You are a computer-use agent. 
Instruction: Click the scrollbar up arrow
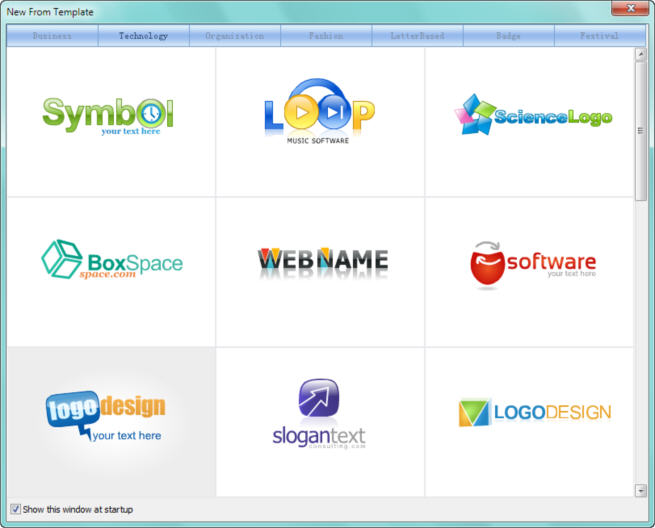pyautogui.click(x=640, y=55)
